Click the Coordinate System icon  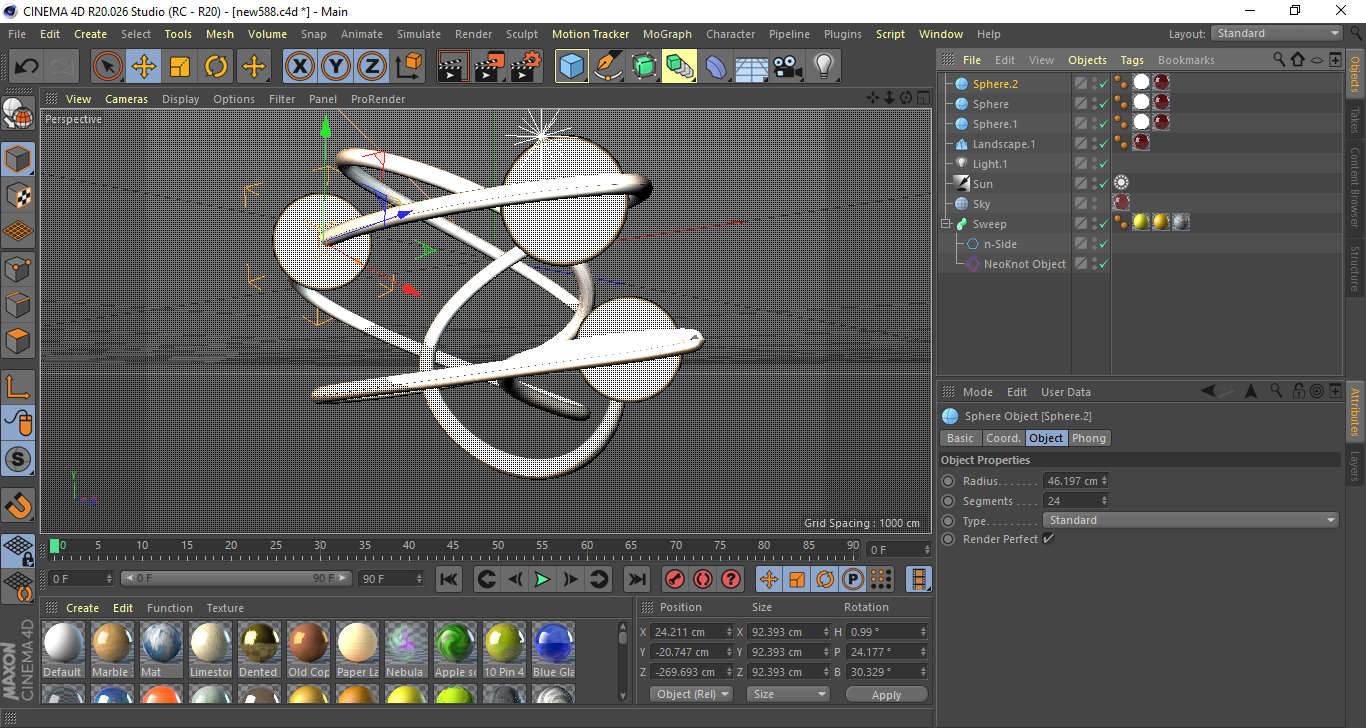click(408, 67)
